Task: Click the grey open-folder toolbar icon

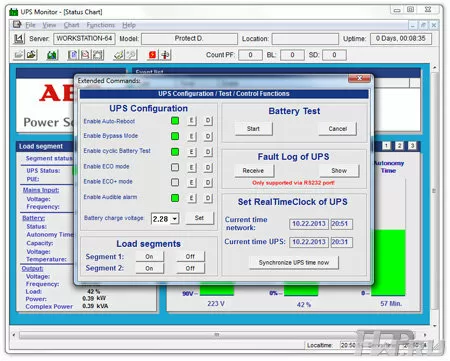Action: tap(19, 55)
